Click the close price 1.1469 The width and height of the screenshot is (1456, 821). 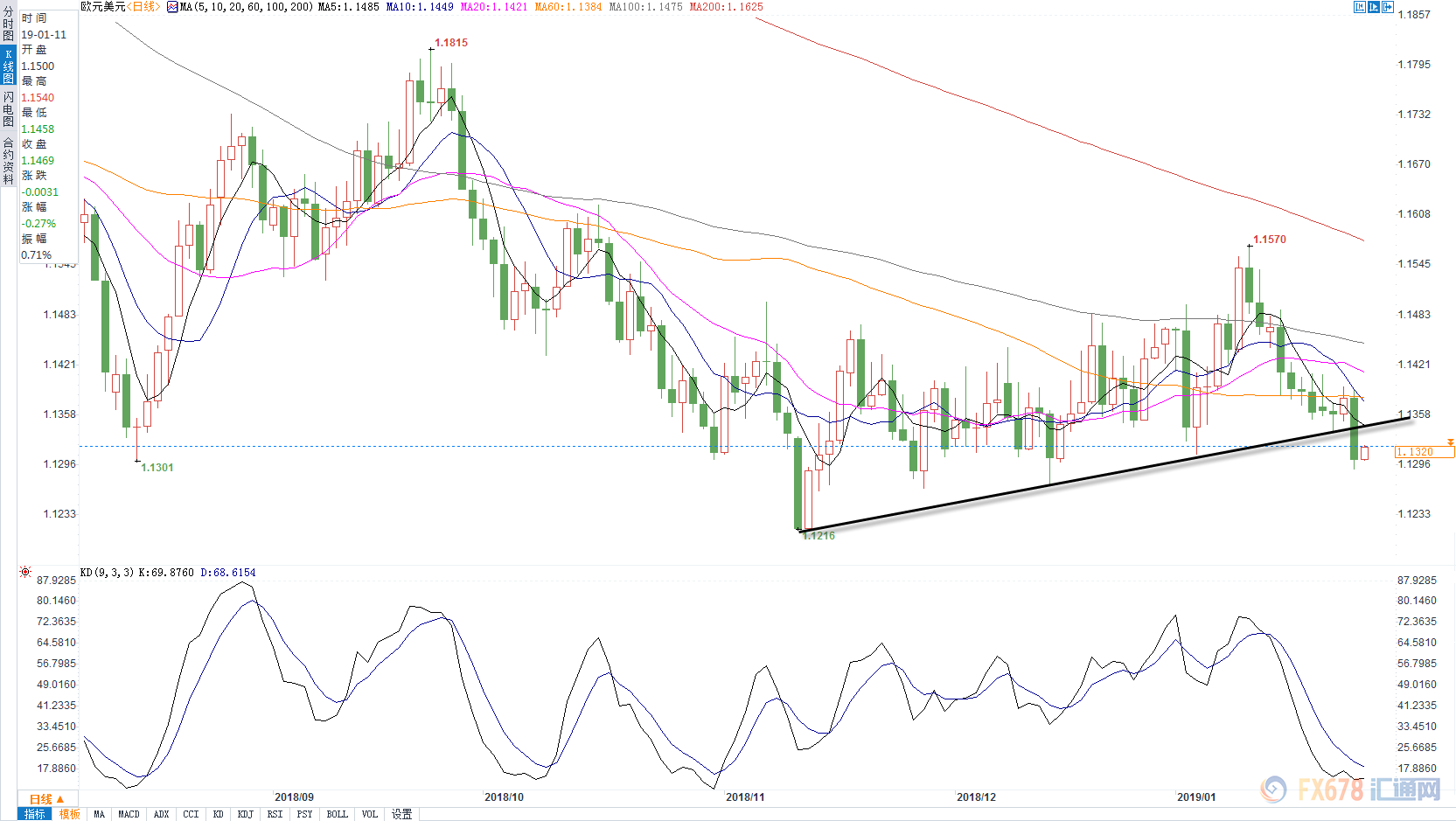(38, 161)
